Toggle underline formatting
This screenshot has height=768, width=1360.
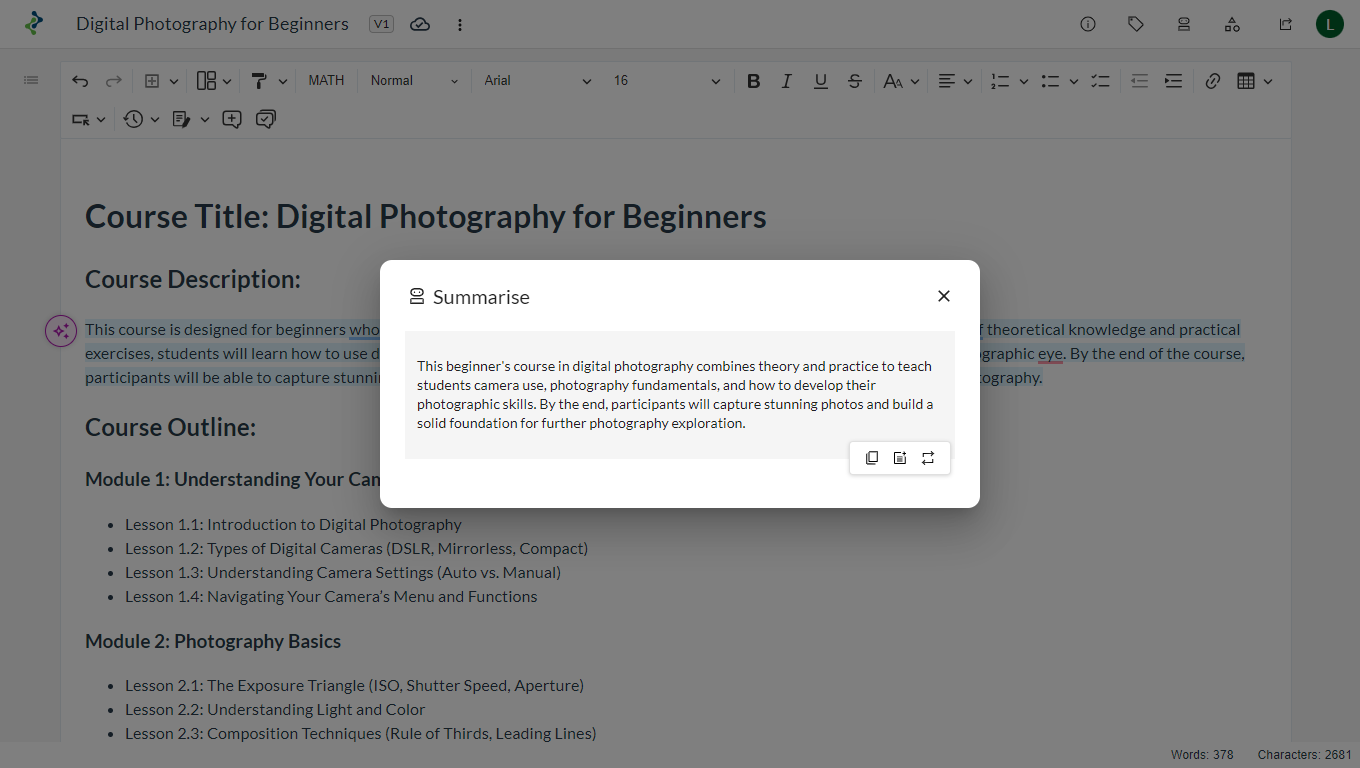point(820,81)
